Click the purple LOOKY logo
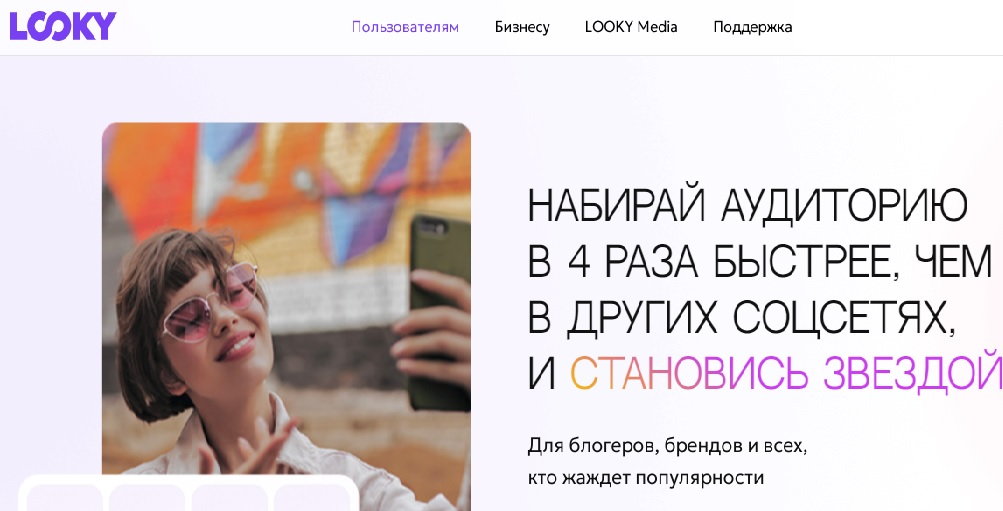 (x=63, y=26)
